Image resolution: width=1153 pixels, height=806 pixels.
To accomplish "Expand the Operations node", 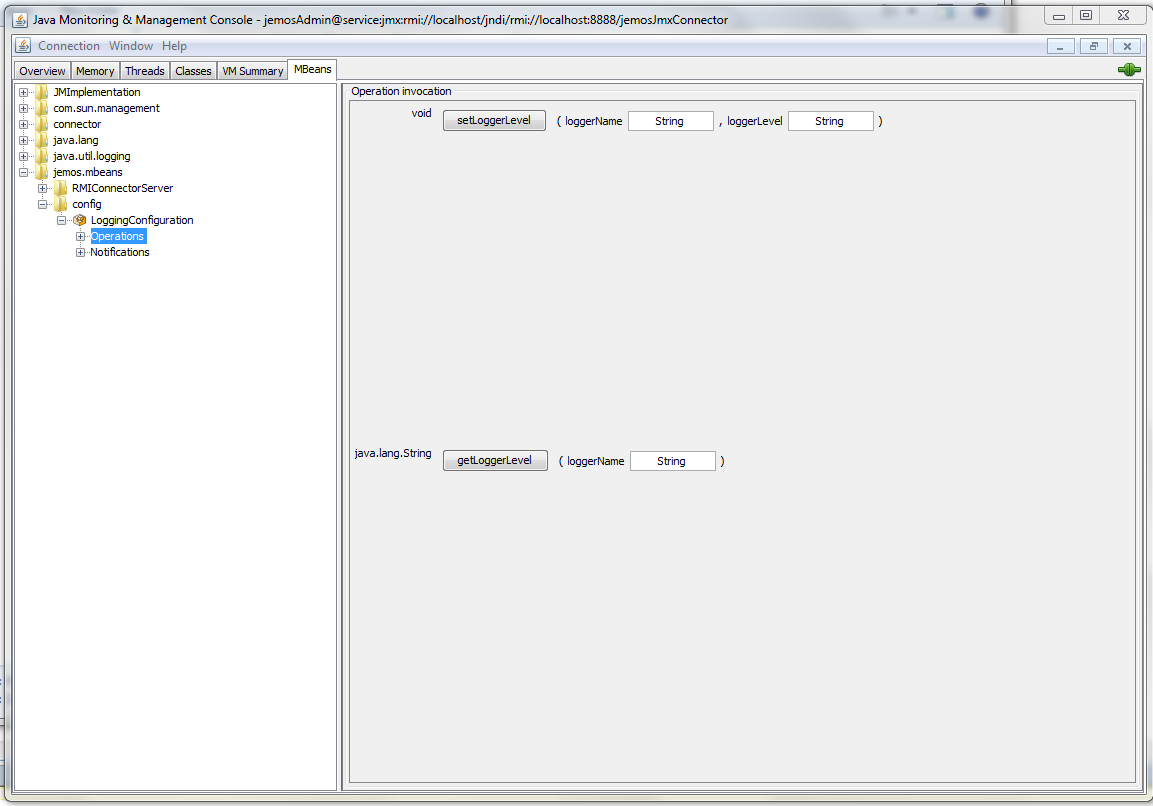I will (x=80, y=236).
